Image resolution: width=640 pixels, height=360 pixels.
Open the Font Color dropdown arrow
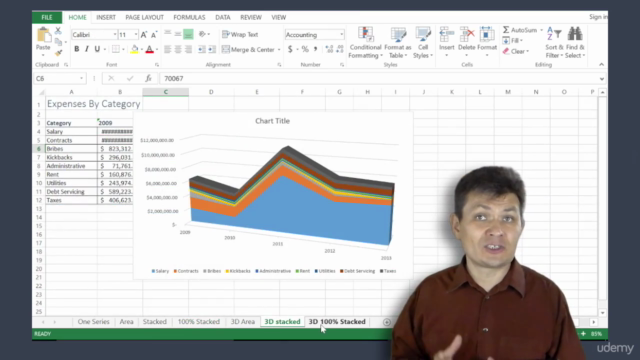point(157,50)
